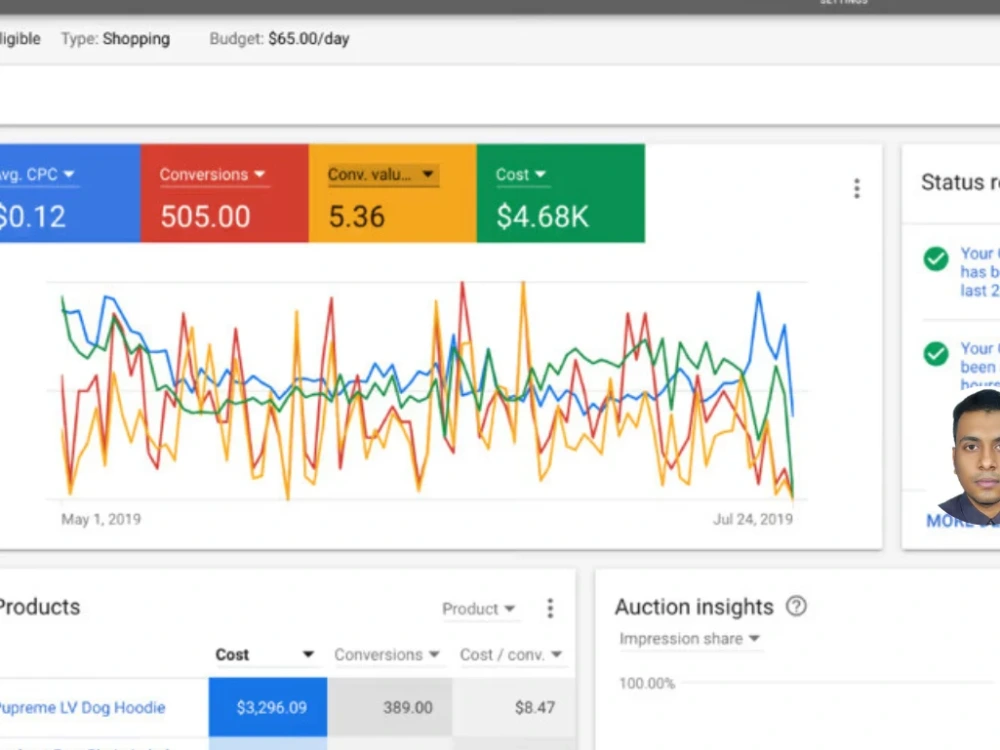The height and width of the screenshot is (750, 1000).
Task: Open the chart options three-dot menu
Action: (856, 188)
